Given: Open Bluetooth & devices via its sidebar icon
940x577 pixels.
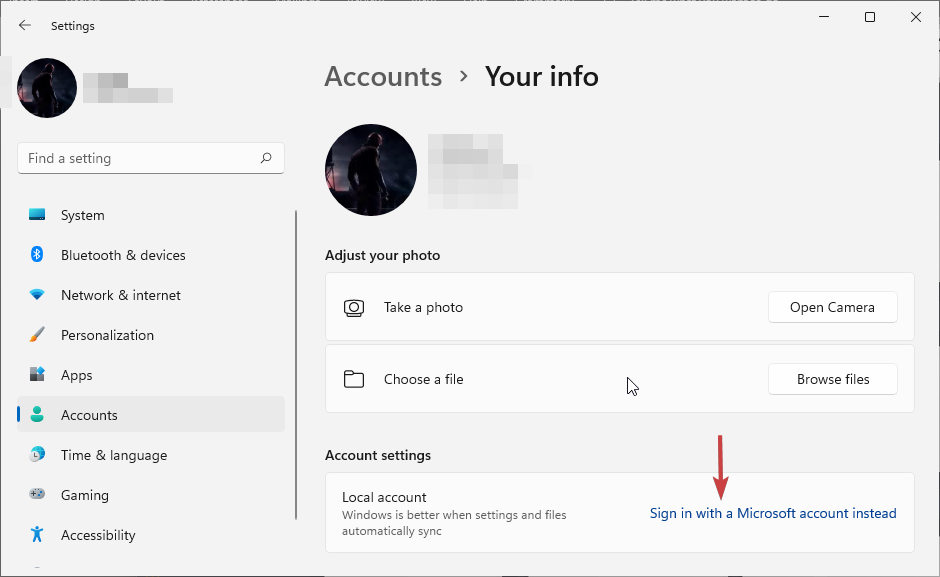Looking at the screenshot, I should click(38, 255).
